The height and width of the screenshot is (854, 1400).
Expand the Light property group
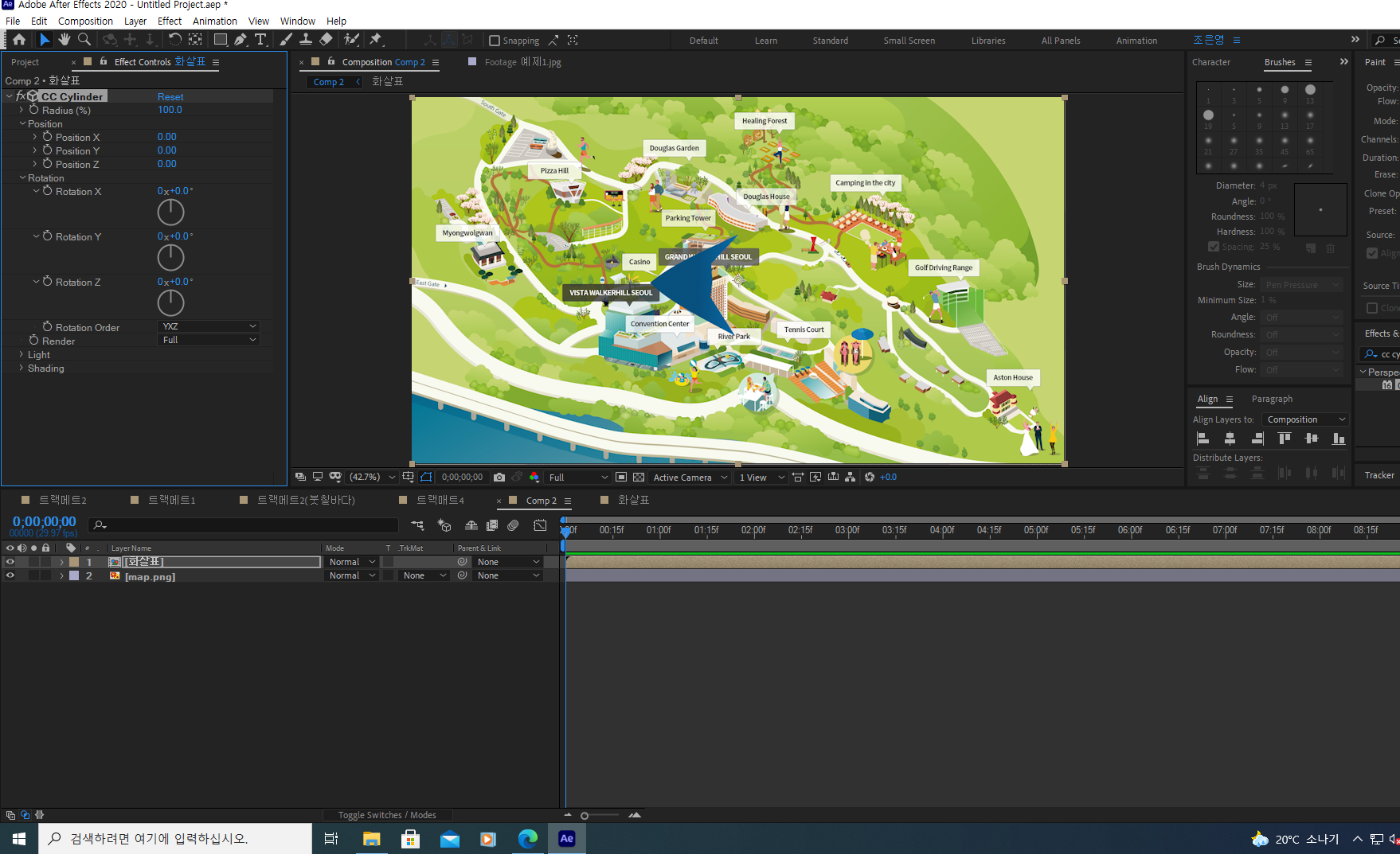(x=22, y=355)
